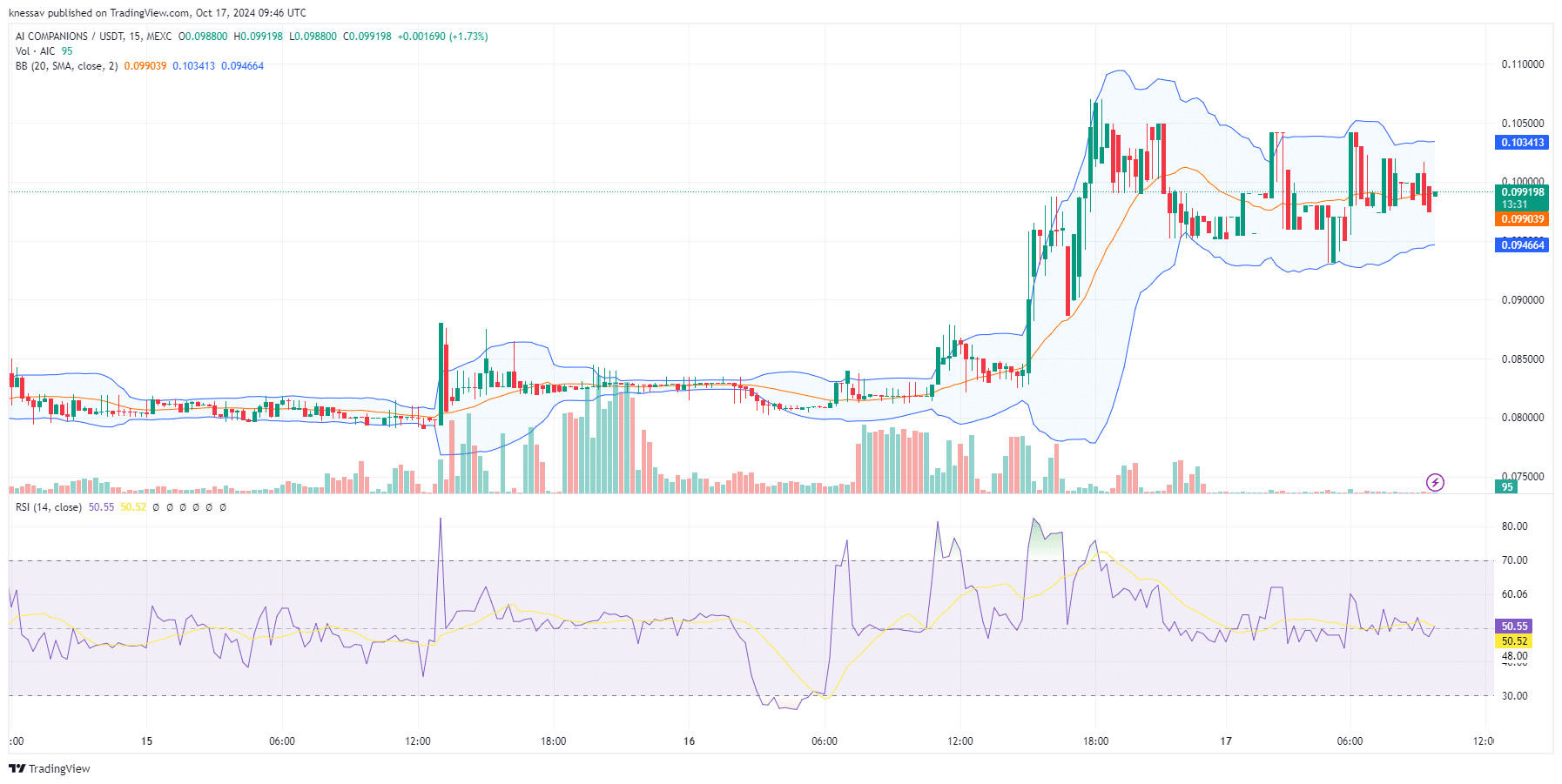The image size is (1562, 784).
Task: Click the date label 15 on time axis
Action: tap(146, 741)
